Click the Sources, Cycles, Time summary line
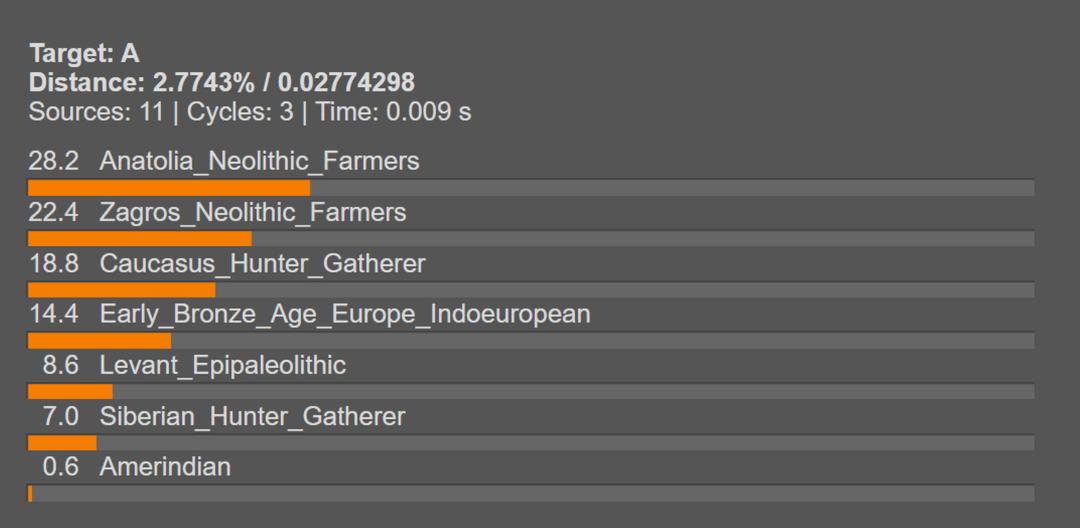 click(250, 112)
